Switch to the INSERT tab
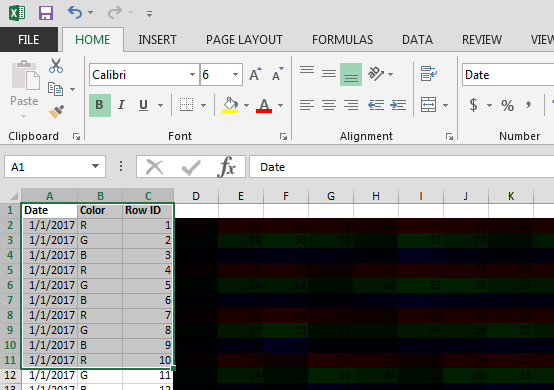 [x=157, y=40]
